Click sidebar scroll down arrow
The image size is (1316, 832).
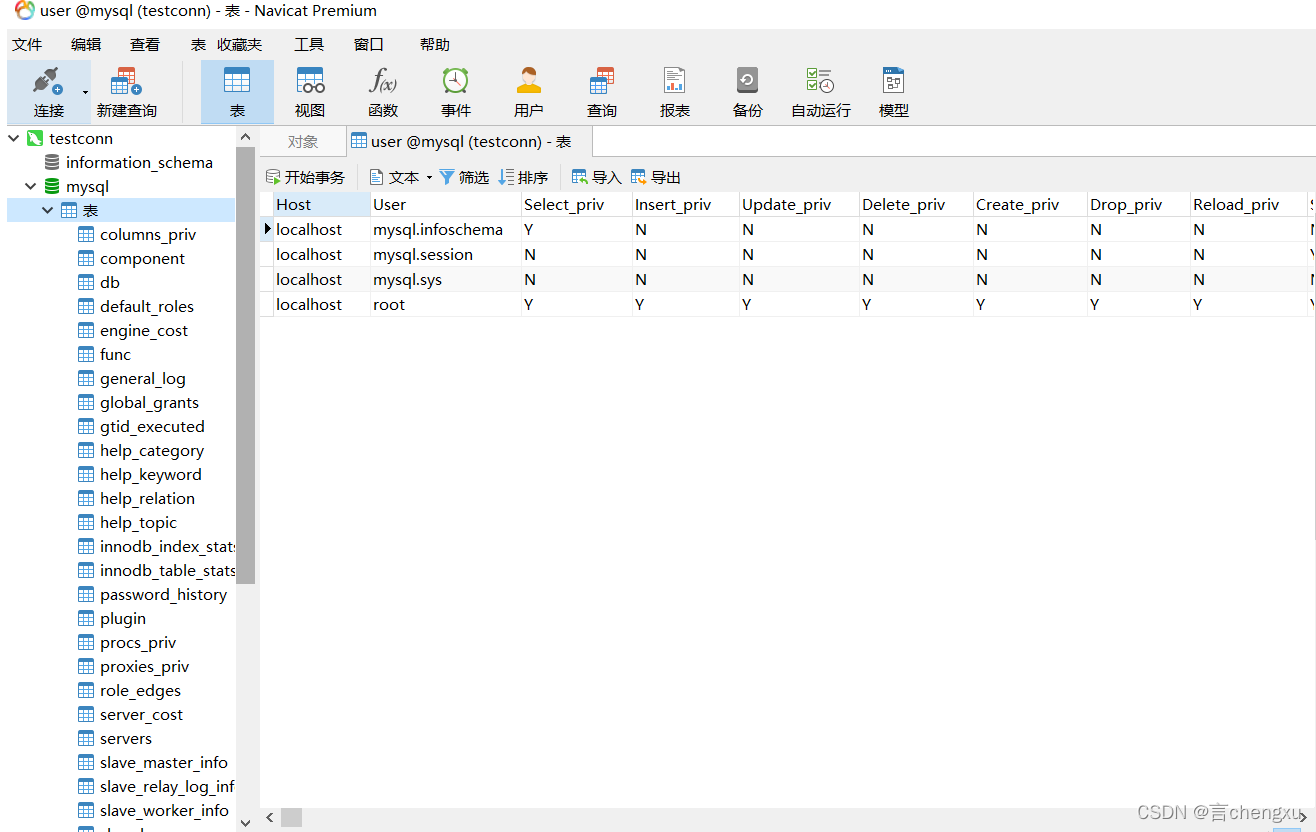[x=246, y=822]
